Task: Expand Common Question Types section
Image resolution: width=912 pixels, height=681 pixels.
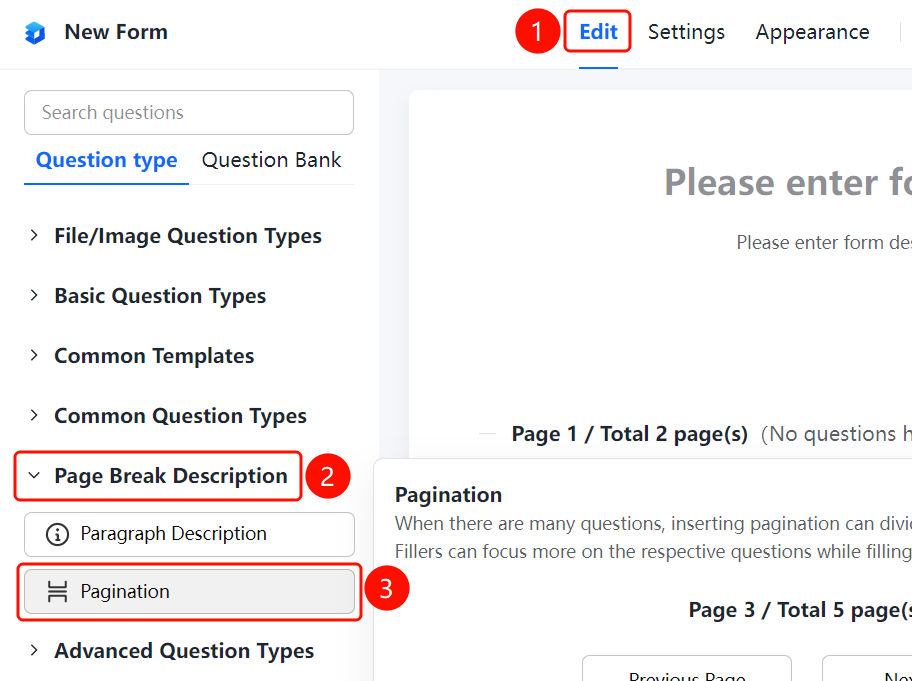Action: 168,416
